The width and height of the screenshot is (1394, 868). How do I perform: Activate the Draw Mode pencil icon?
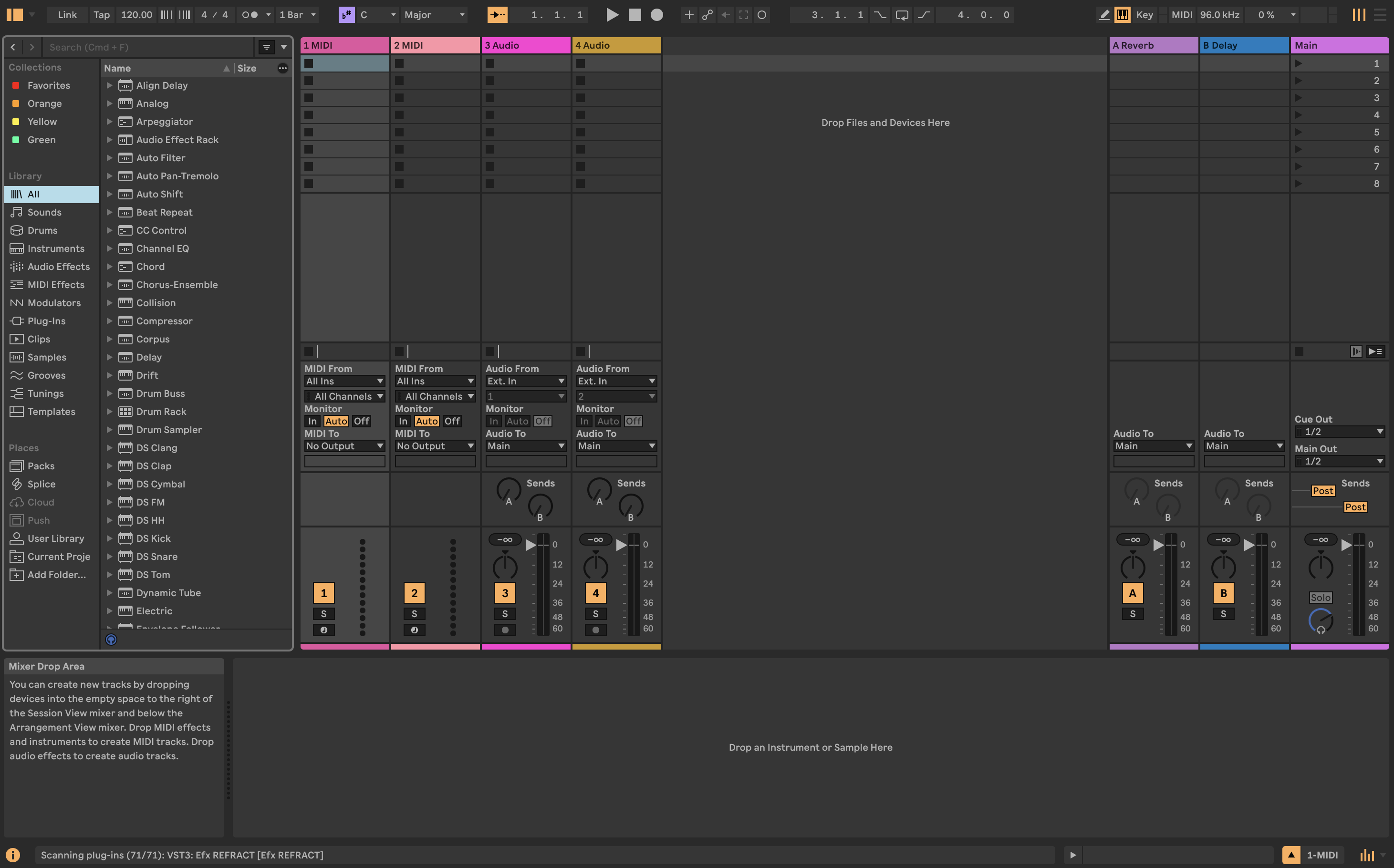coord(1103,15)
